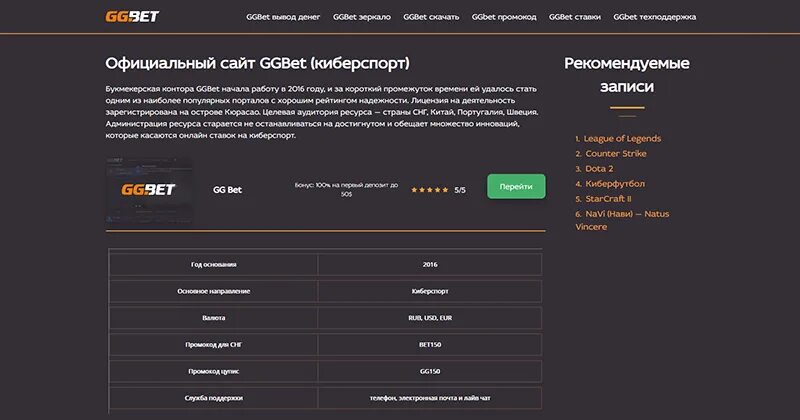The width and height of the screenshot is (800, 420).
Task: Click the RUB, USD, EUR table cell
Action: [430, 318]
